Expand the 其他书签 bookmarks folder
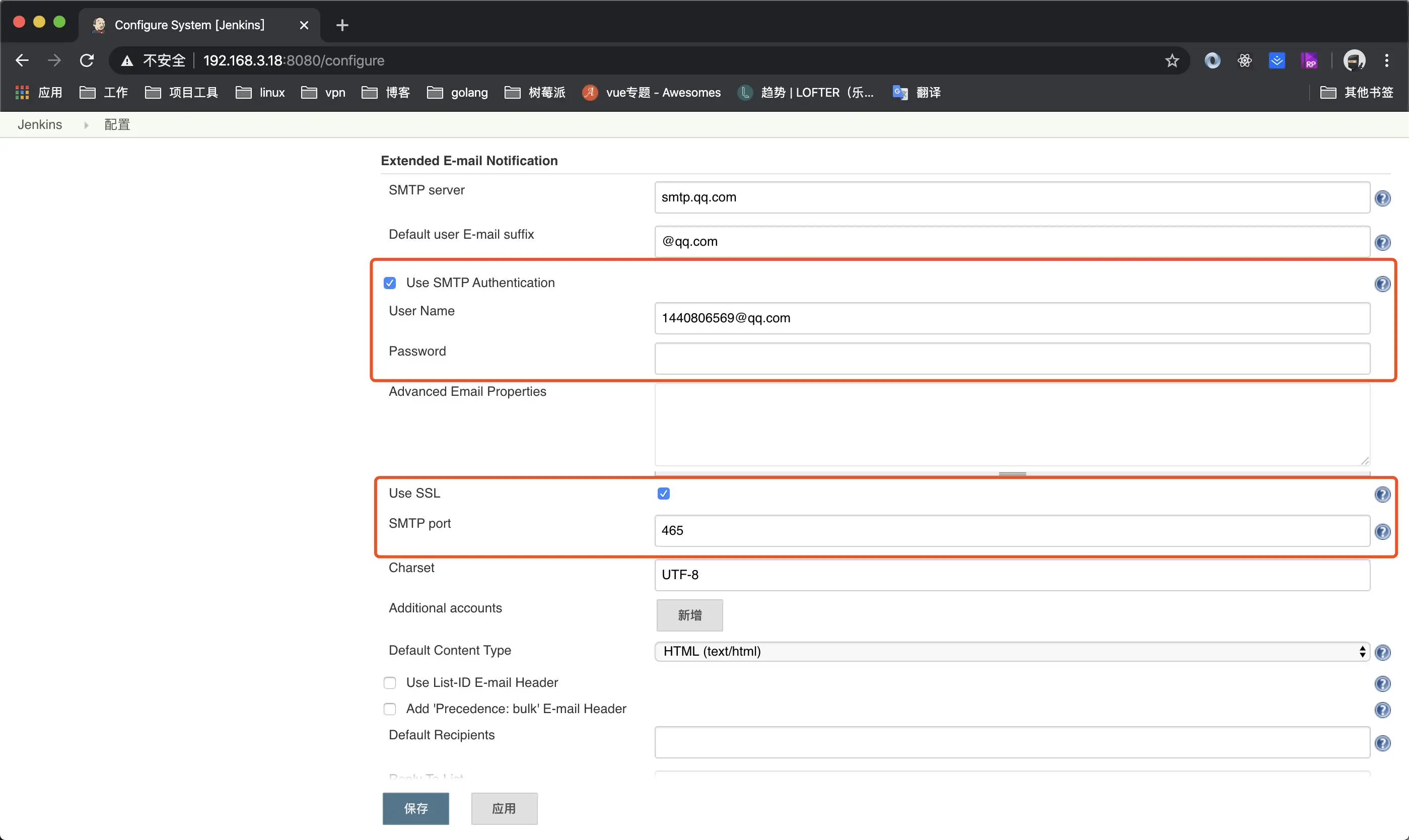Image resolution: width=1409 pixels, height=840 pixels. click(1356, 92)
